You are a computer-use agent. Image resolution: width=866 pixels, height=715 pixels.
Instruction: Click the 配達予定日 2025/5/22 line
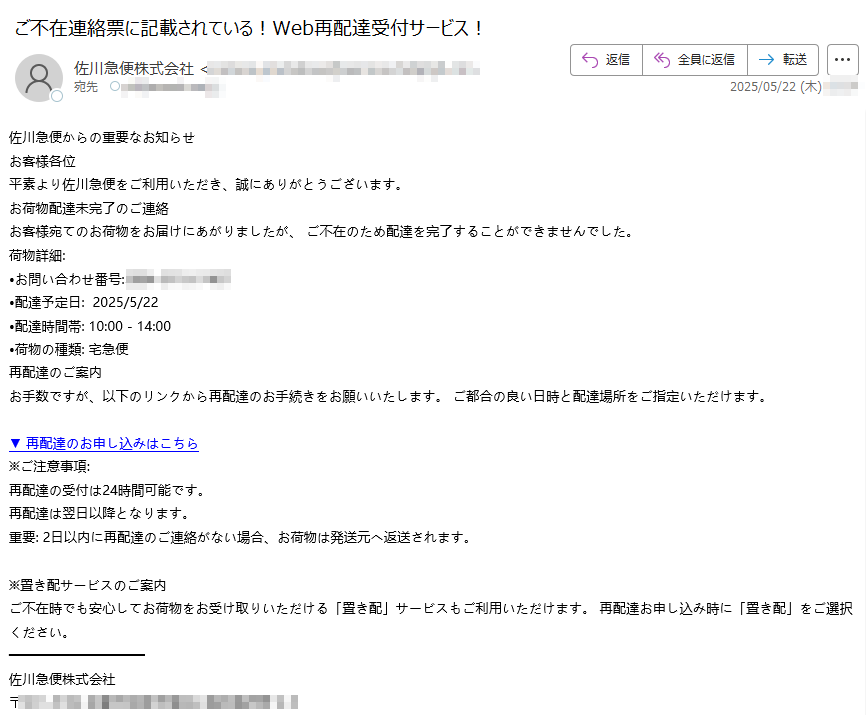tap(84, 303)
